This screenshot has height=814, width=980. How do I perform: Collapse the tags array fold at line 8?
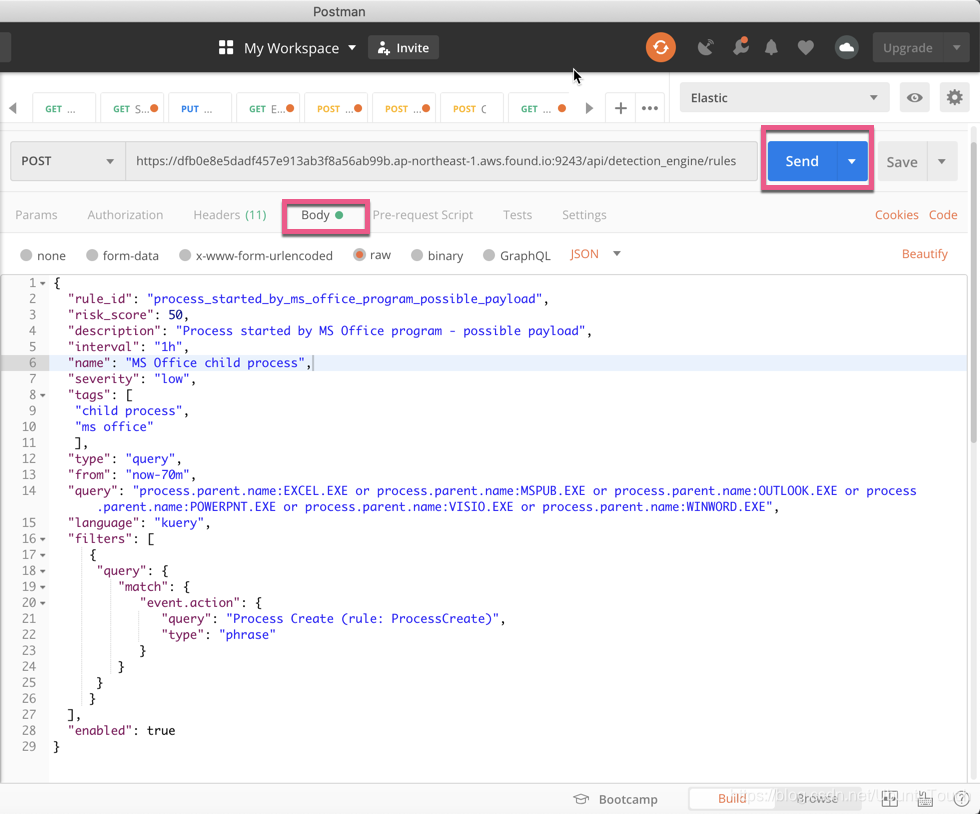point(43,395)
